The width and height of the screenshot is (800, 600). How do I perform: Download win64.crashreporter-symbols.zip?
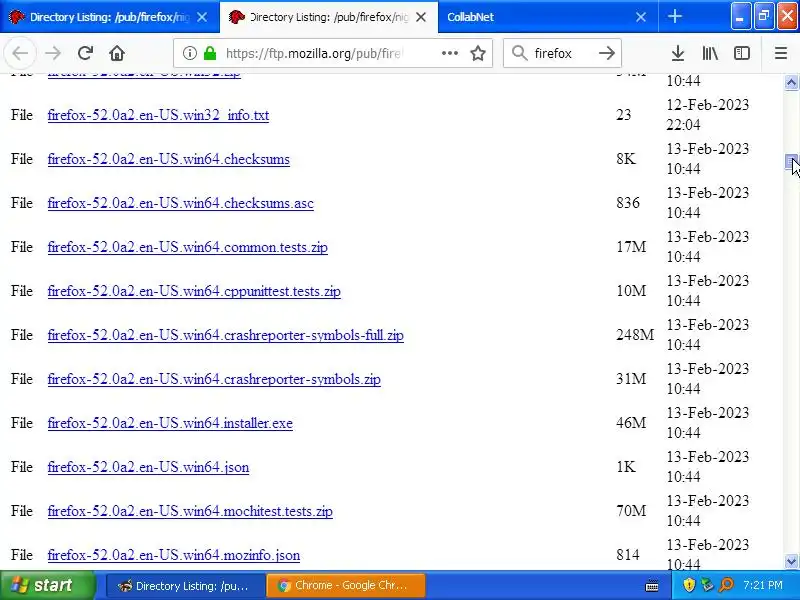214,379
